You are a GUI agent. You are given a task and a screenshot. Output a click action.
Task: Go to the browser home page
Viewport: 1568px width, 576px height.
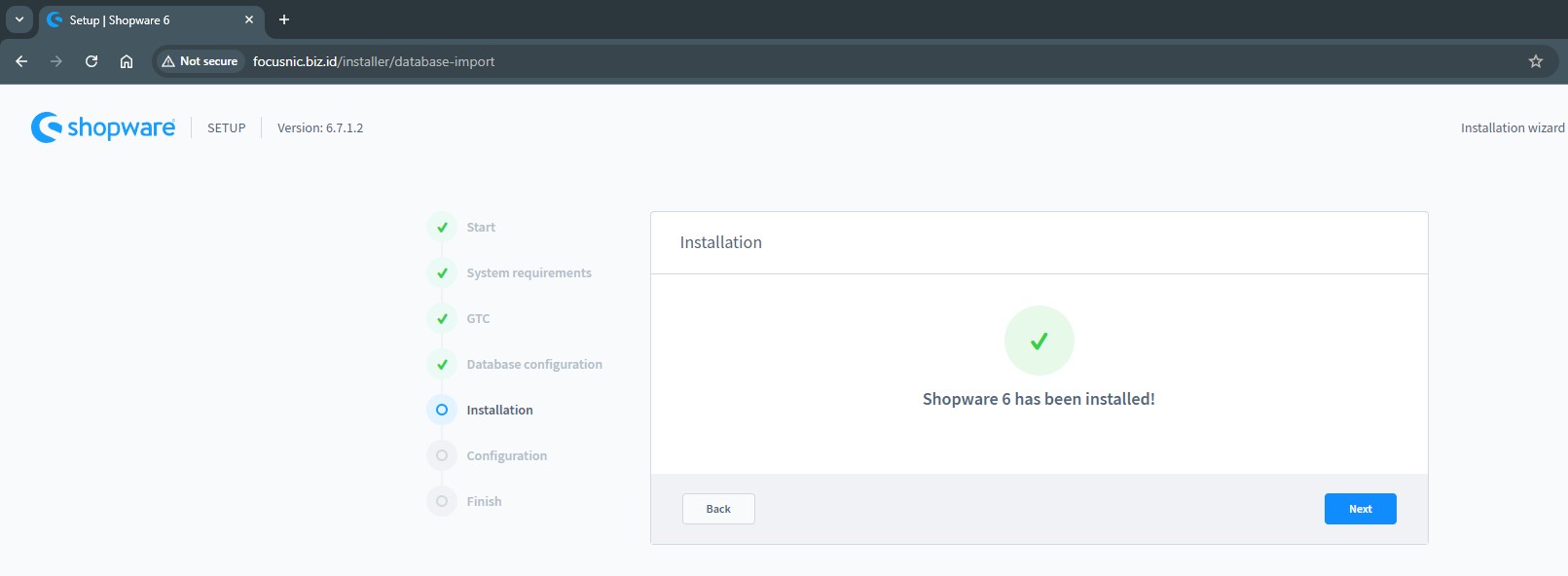127,61
